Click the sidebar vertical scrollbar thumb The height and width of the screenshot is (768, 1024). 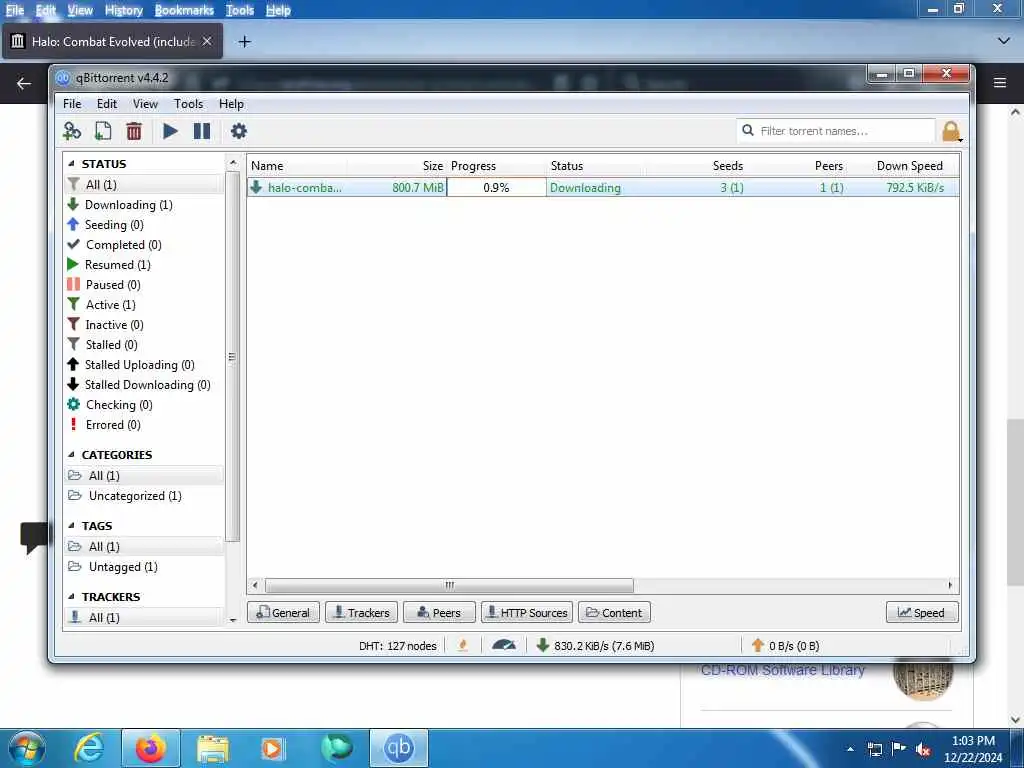(232, 357)
